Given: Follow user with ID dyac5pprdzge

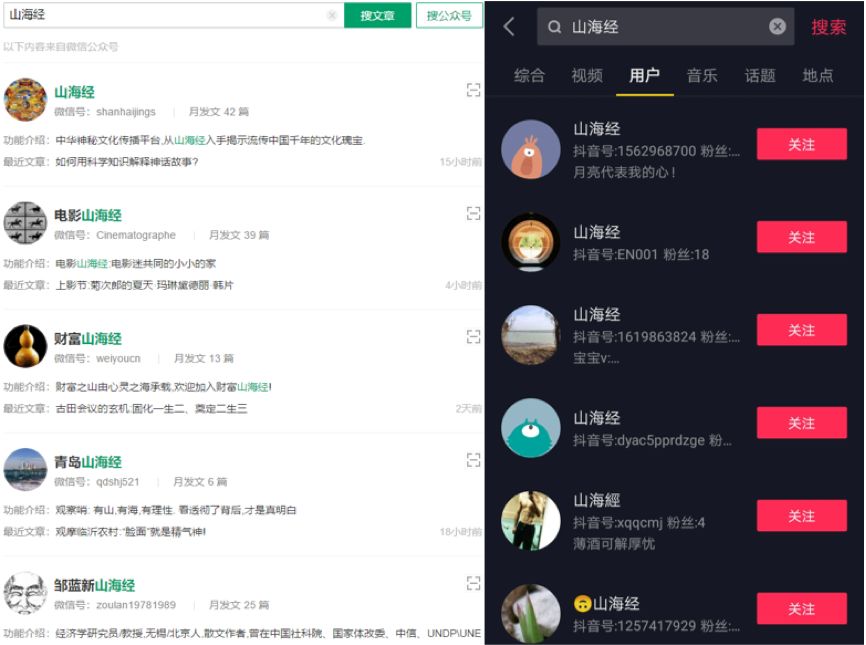Looking at the screenshot, I should 801,423.
